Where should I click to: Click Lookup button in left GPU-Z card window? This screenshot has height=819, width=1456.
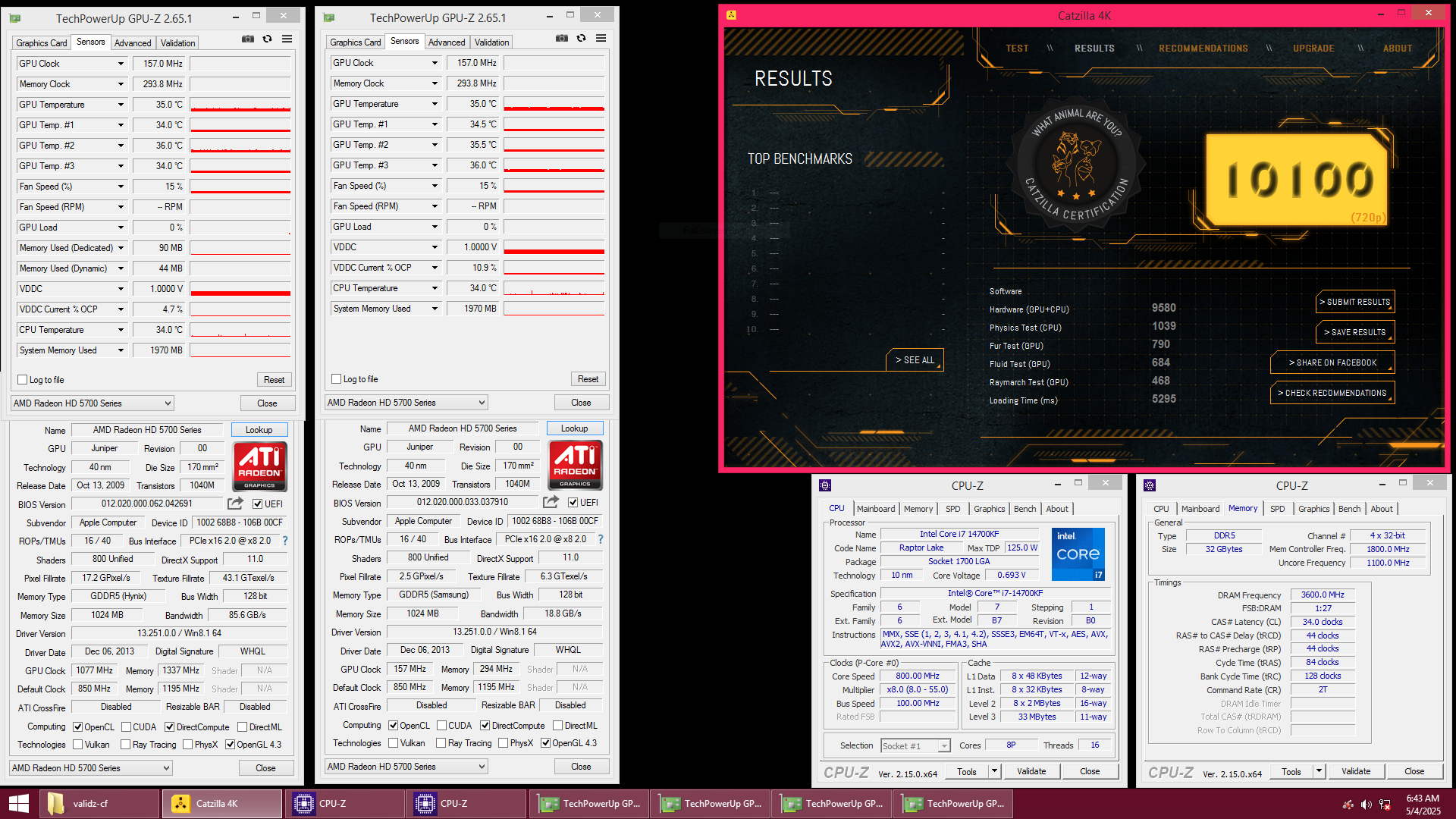pos(259,430)
